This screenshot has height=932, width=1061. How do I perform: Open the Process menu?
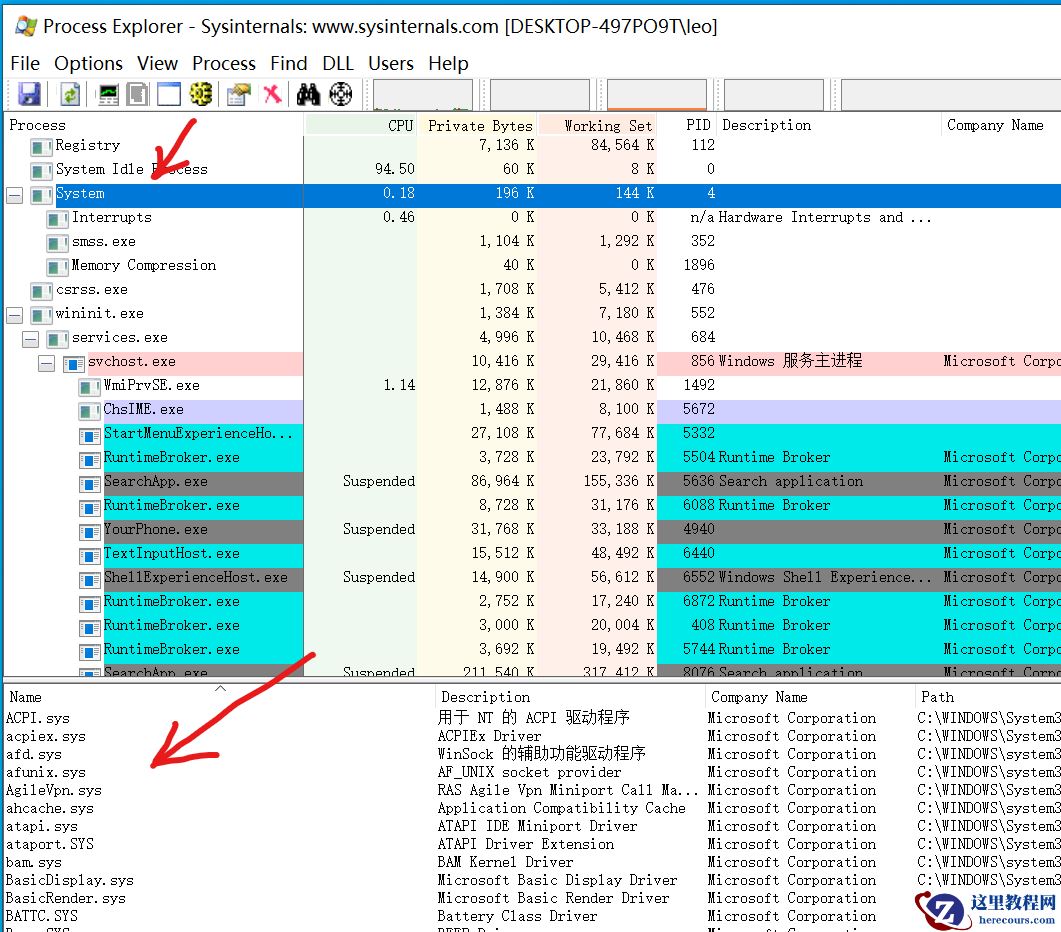223,63
